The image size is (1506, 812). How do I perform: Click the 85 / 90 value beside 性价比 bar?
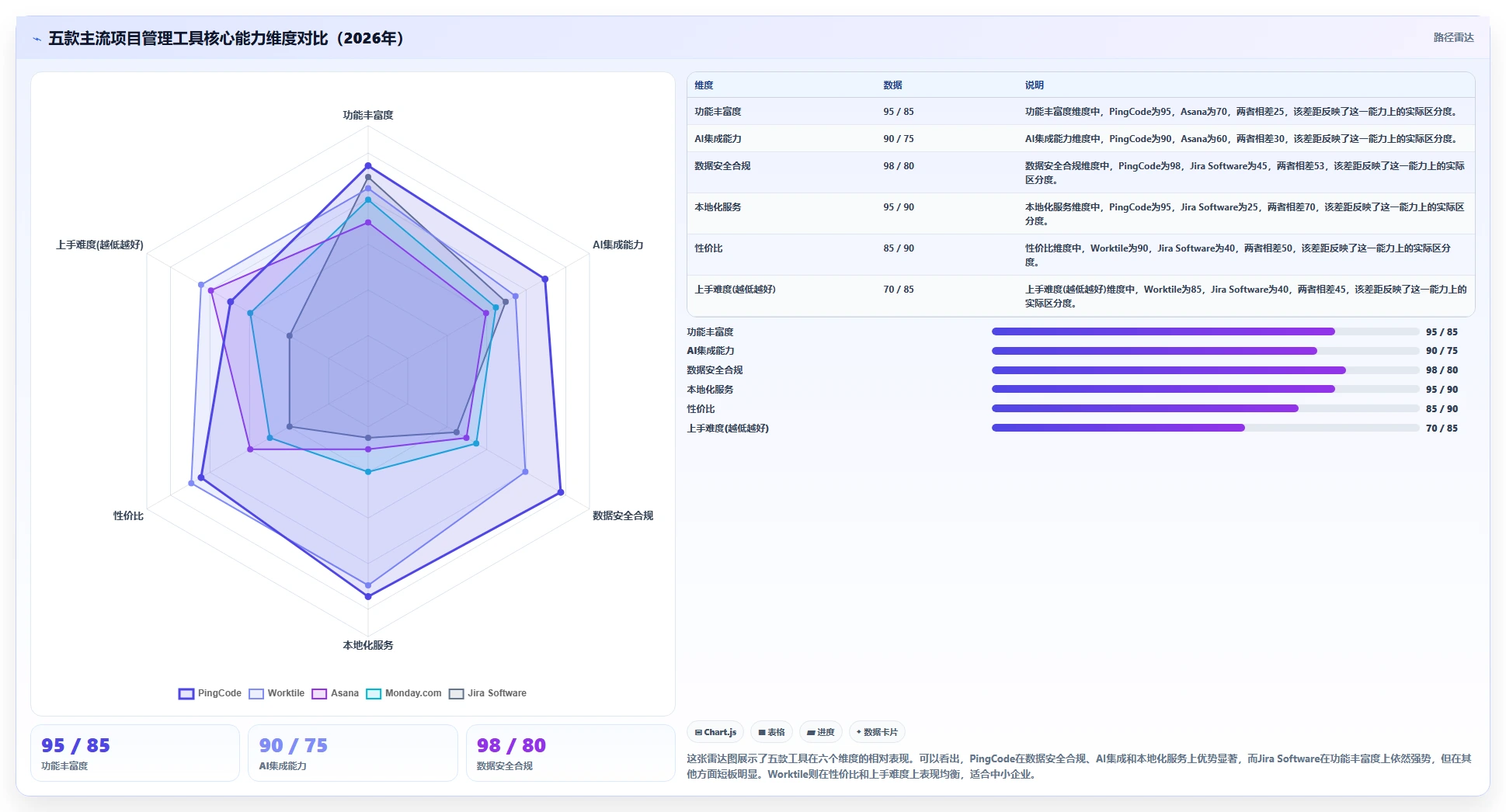[1442, 408]
